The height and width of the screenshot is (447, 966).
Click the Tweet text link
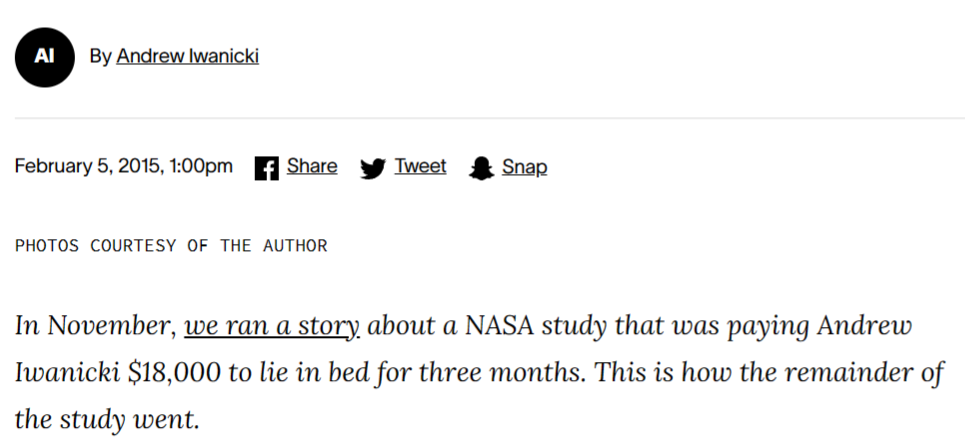pos(420,166)
